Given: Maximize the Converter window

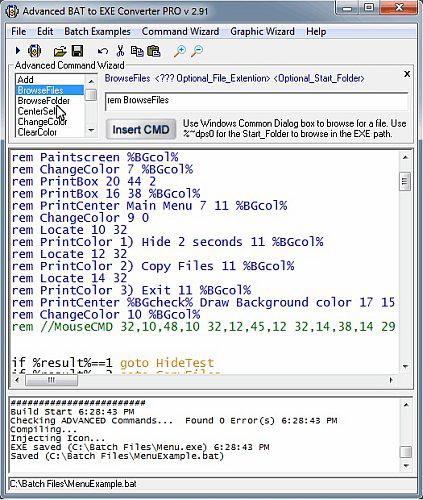Looking at the screenshot, I should [369, 8].
